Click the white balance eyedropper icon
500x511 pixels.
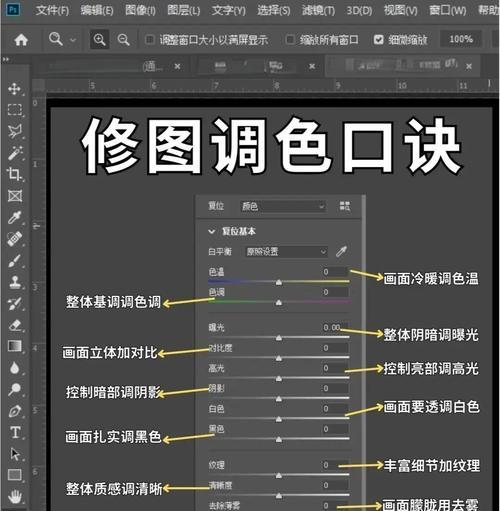click(341, 251)
